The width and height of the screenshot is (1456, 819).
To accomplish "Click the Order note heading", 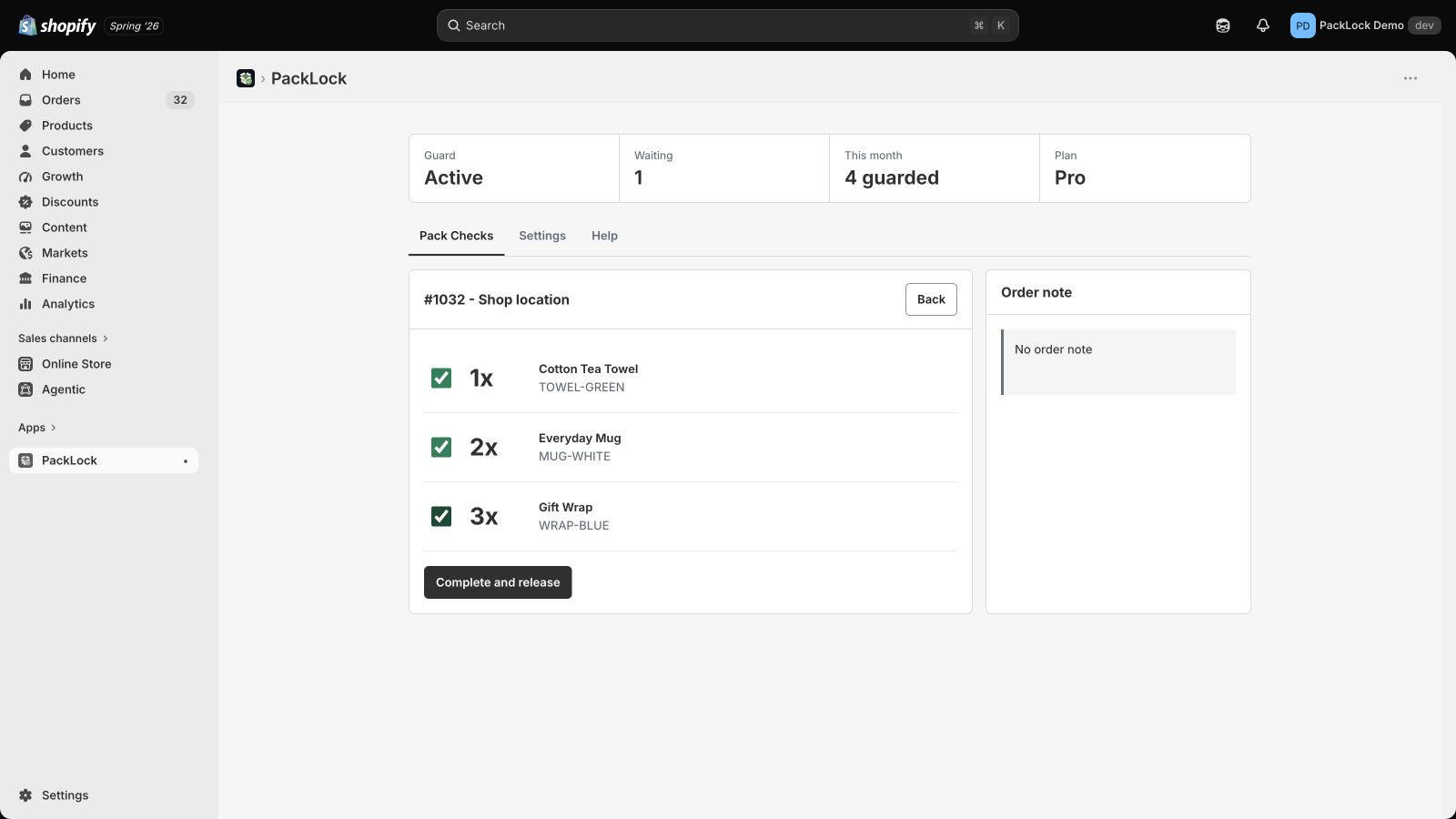I will click(x=1036, y=292).
